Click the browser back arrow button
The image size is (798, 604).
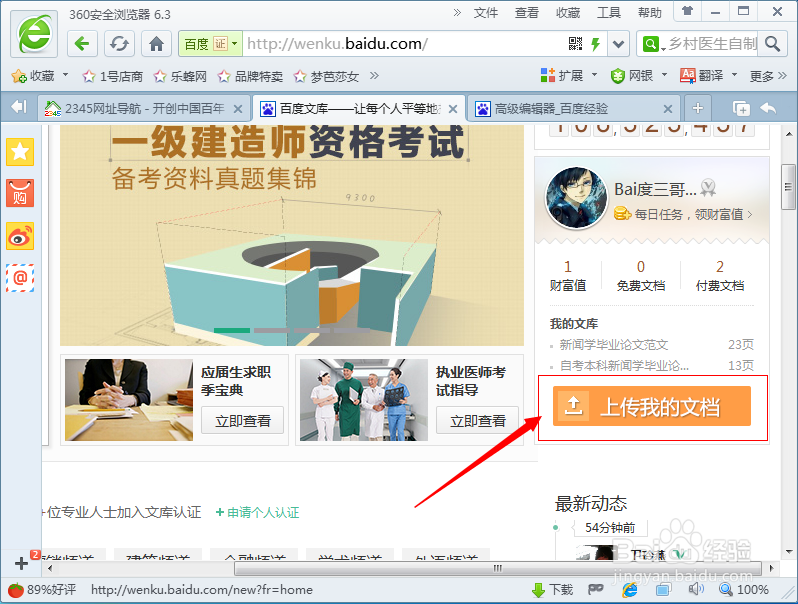click(x=82, y=44)
